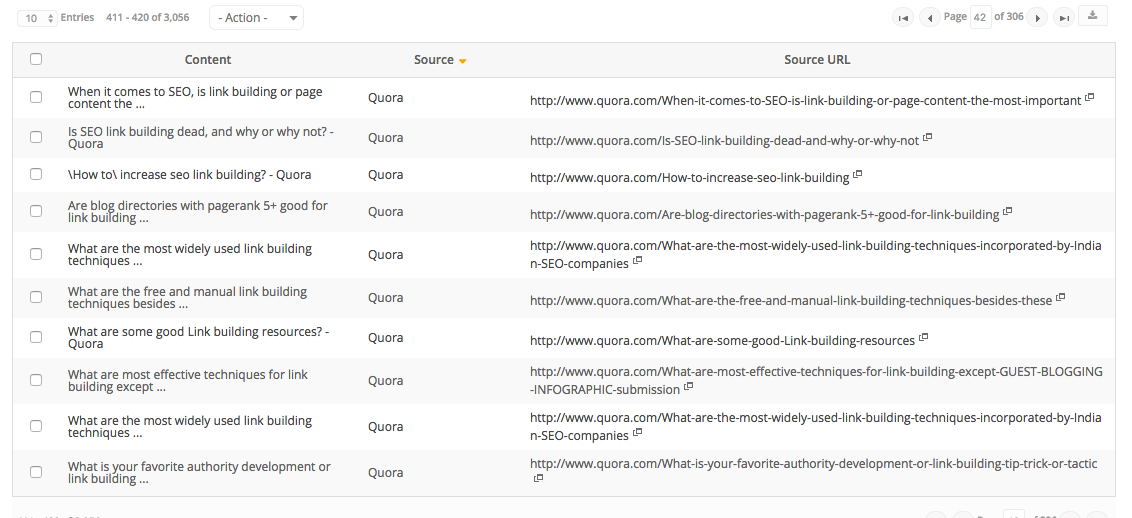Click content text 'When it comes to SEO'
1132x518 pixels.
(x=195, y=97)
